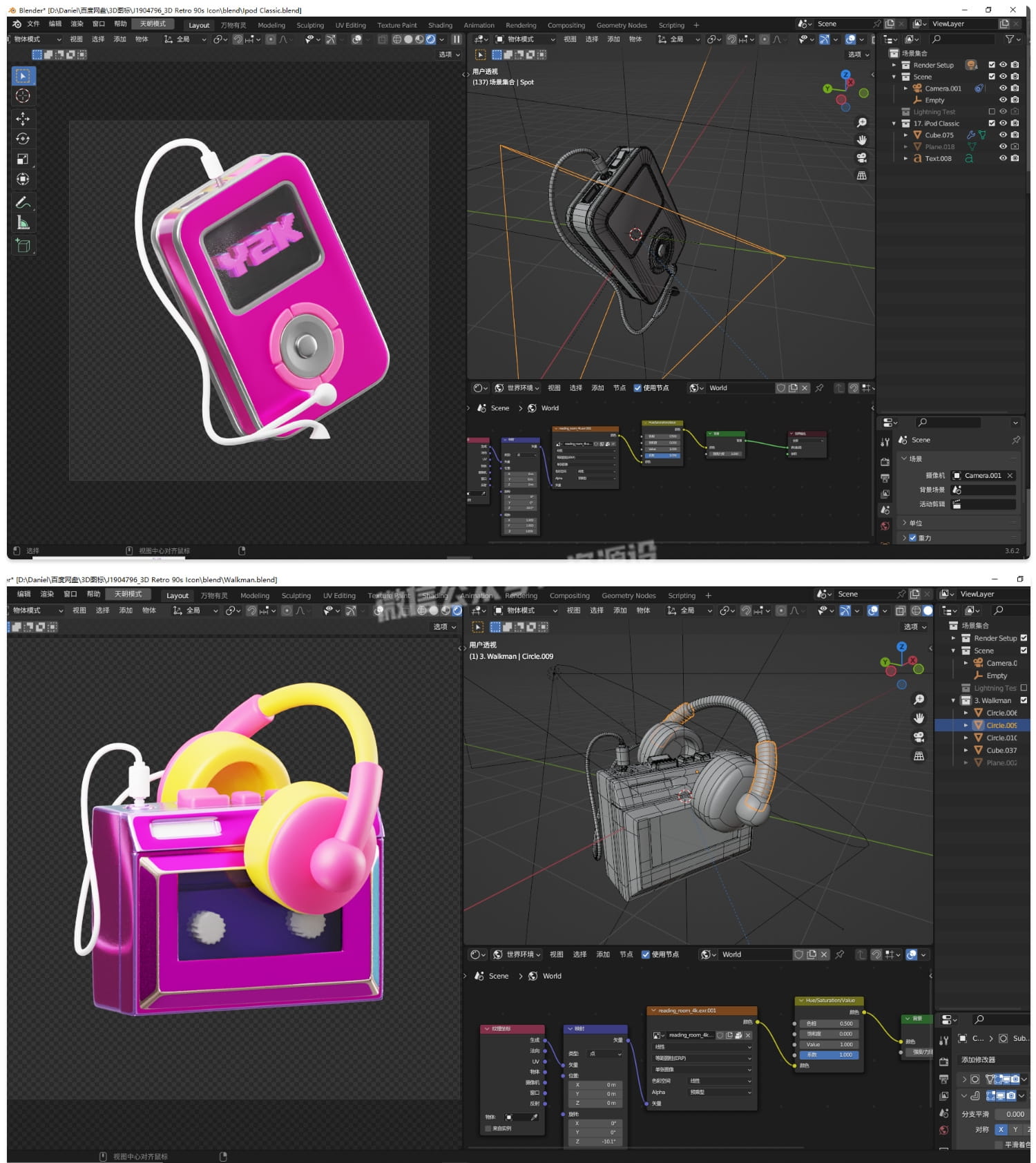Toggle camera view gizmo in Walkman viewport

(x=919, y=737)
